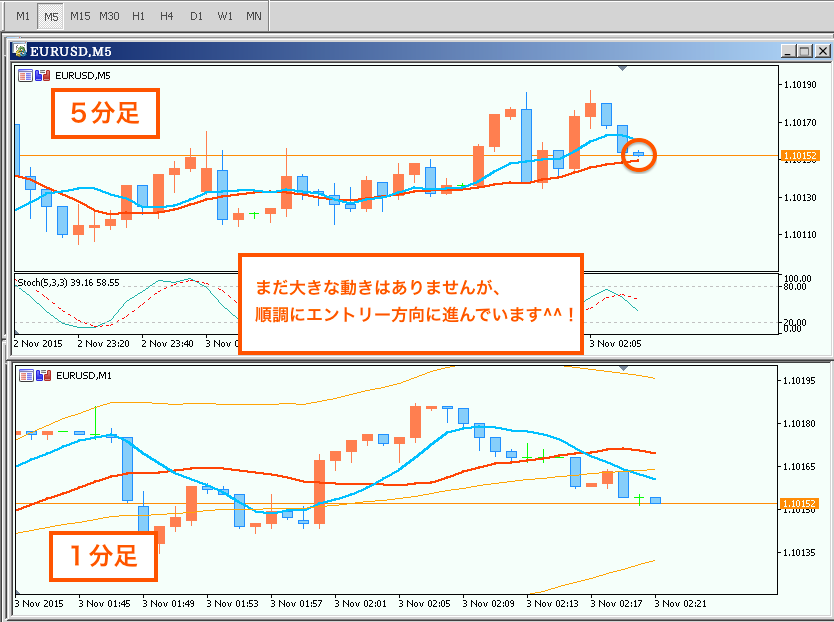Screen dimensions: 834x622
Task: Maximize the EURUSD,M5 chart window
Action: pyautogui.click(x=805, y=51)
